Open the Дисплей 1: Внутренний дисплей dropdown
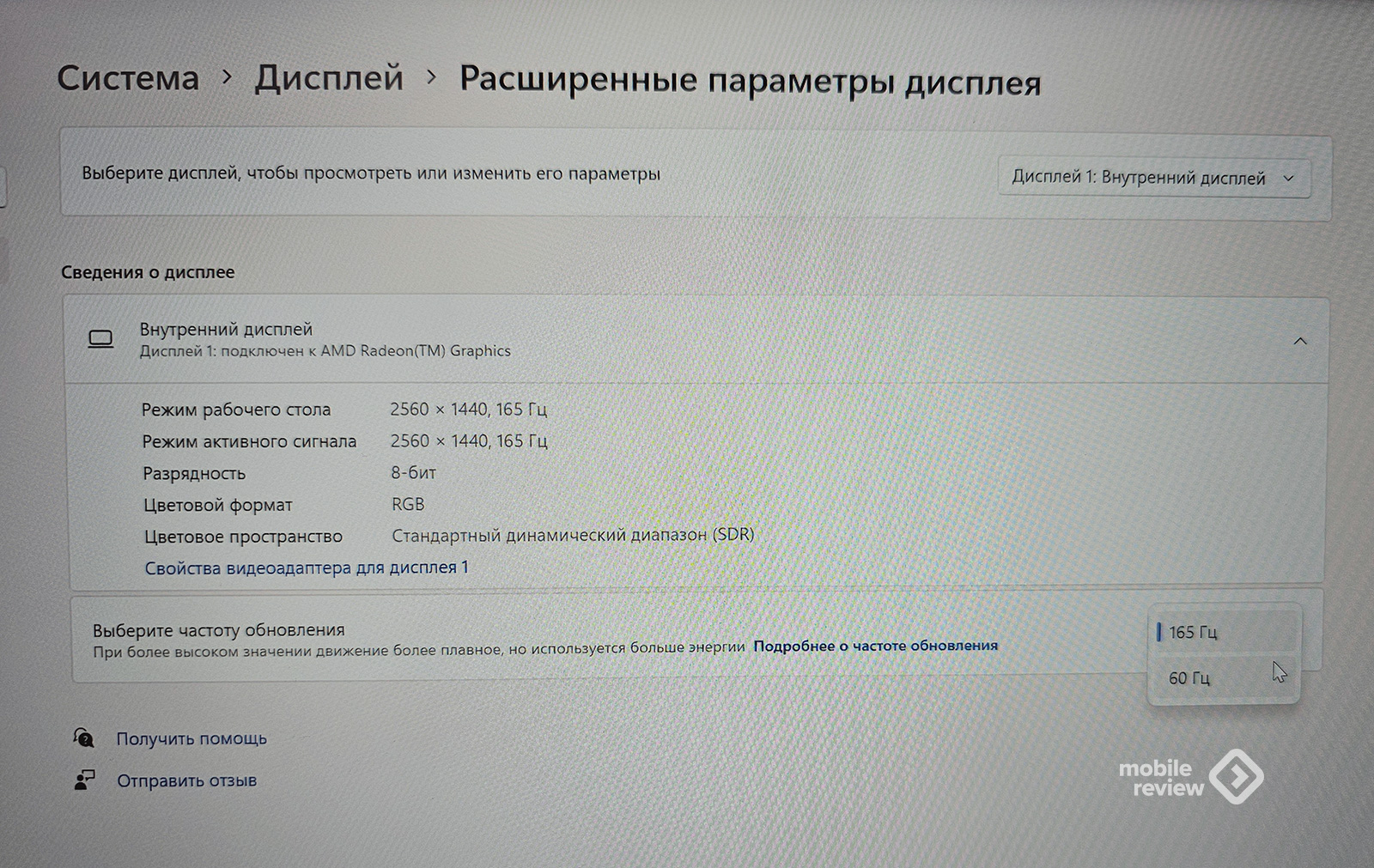 point(1152,178)
